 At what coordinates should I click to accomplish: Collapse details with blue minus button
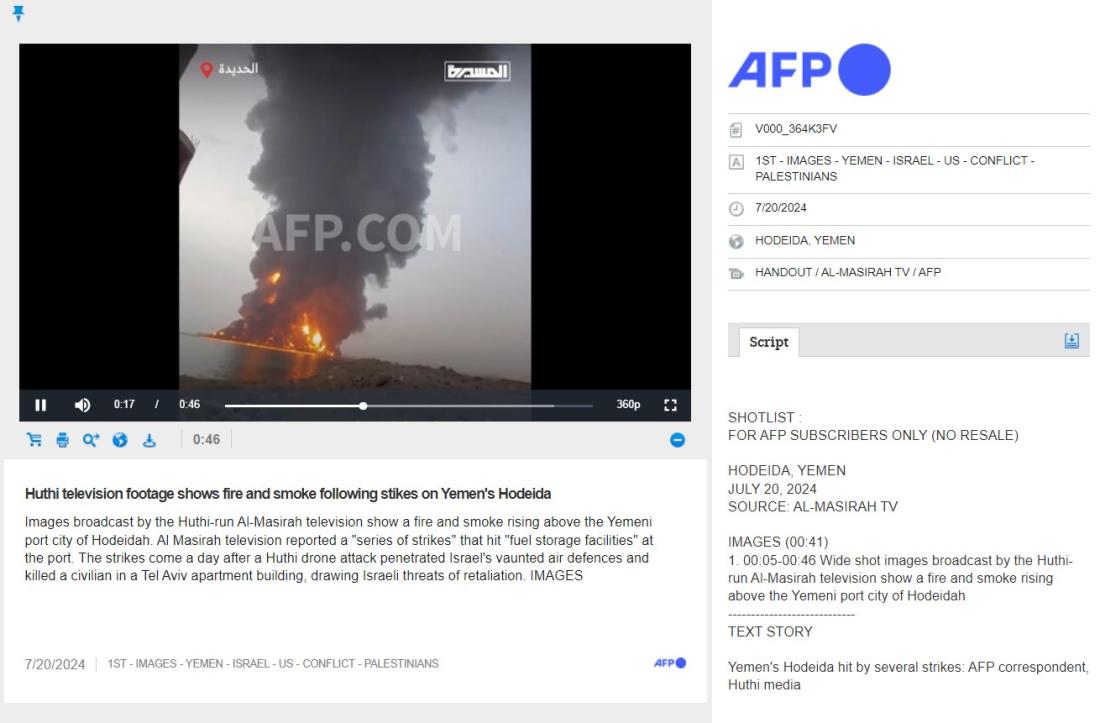[677, 440]
